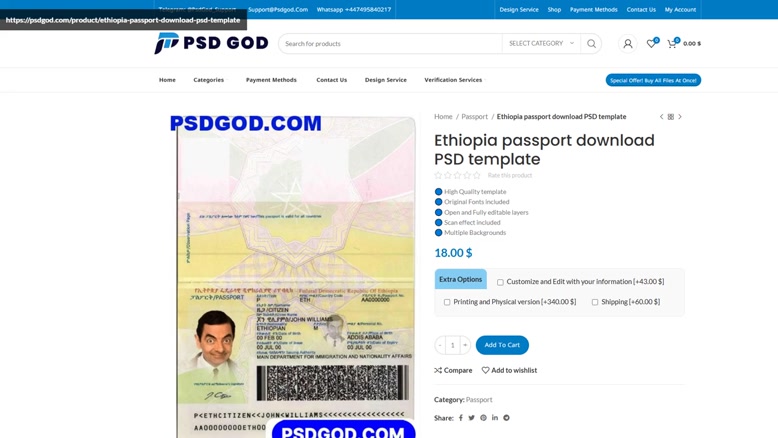
Task: Check Printing and Physical version option
Action: 447,302
